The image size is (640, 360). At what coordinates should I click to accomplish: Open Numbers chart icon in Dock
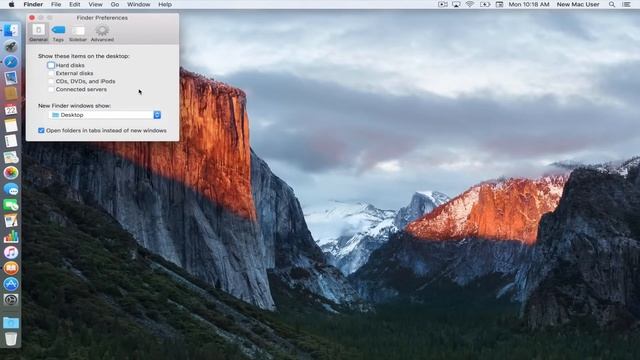[x=11, y=237]
